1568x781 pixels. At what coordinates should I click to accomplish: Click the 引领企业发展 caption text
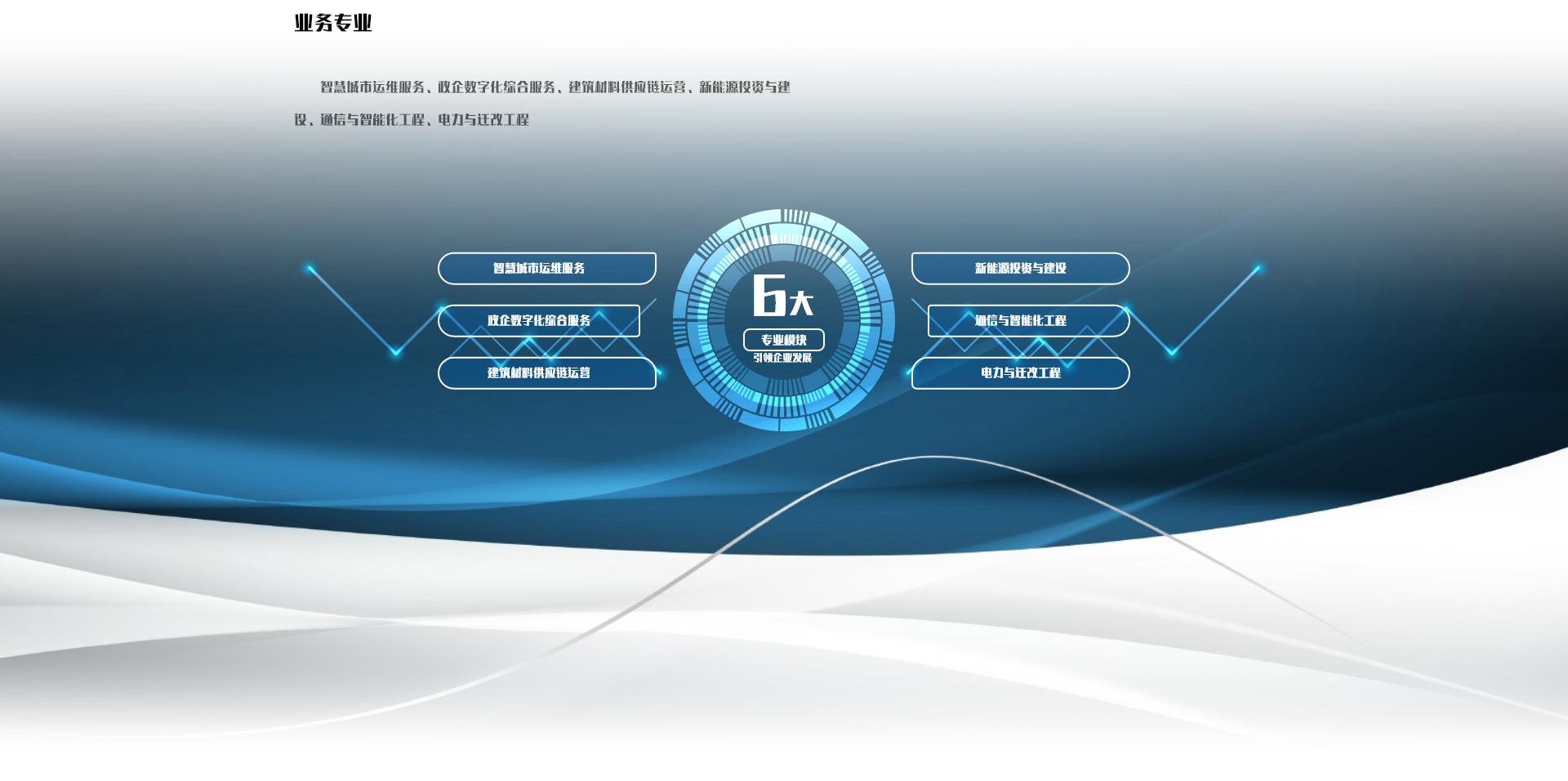(x=782, y=358)
